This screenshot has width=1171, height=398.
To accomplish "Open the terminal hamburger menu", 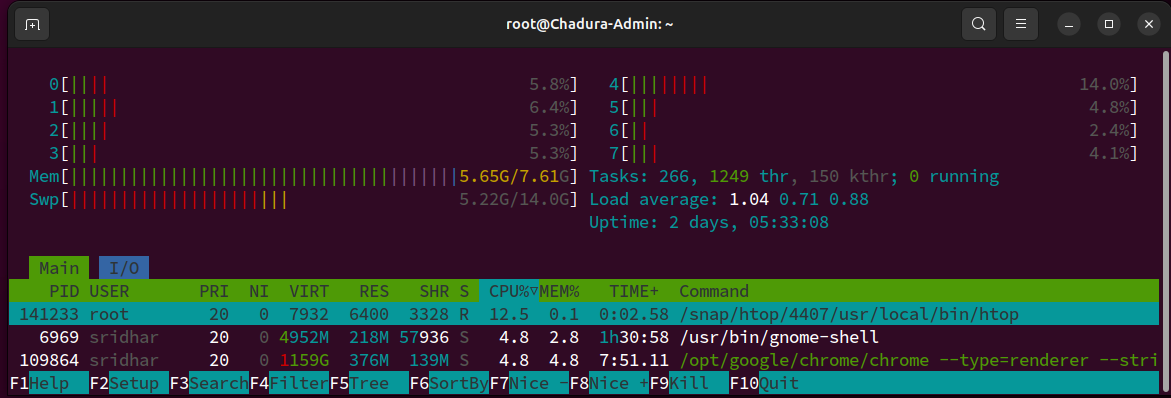I will click(1021, 25).
